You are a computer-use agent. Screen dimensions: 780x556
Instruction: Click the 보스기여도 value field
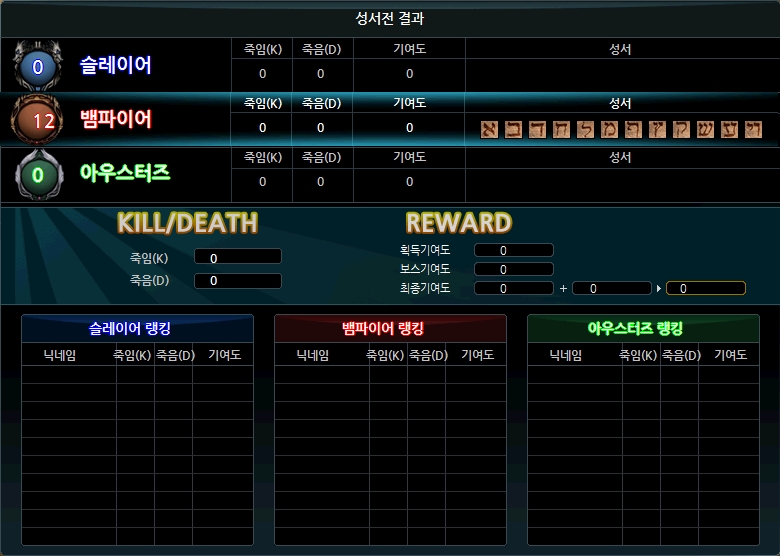513,269
